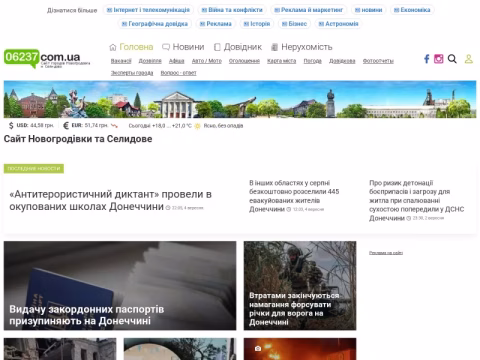The width and height of the screenshot is (480, 360).
Task: Open the Эксперты города link
Action: 132,73
